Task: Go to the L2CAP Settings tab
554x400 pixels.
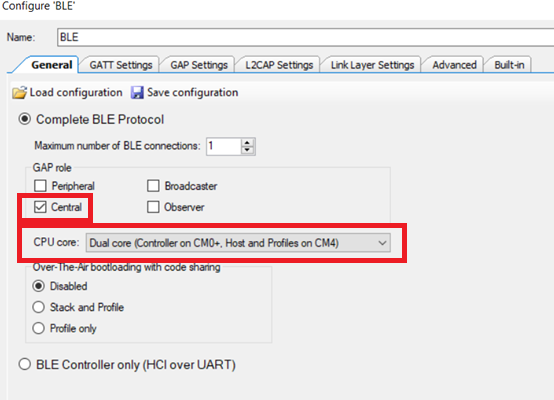Action: [279, 65]
